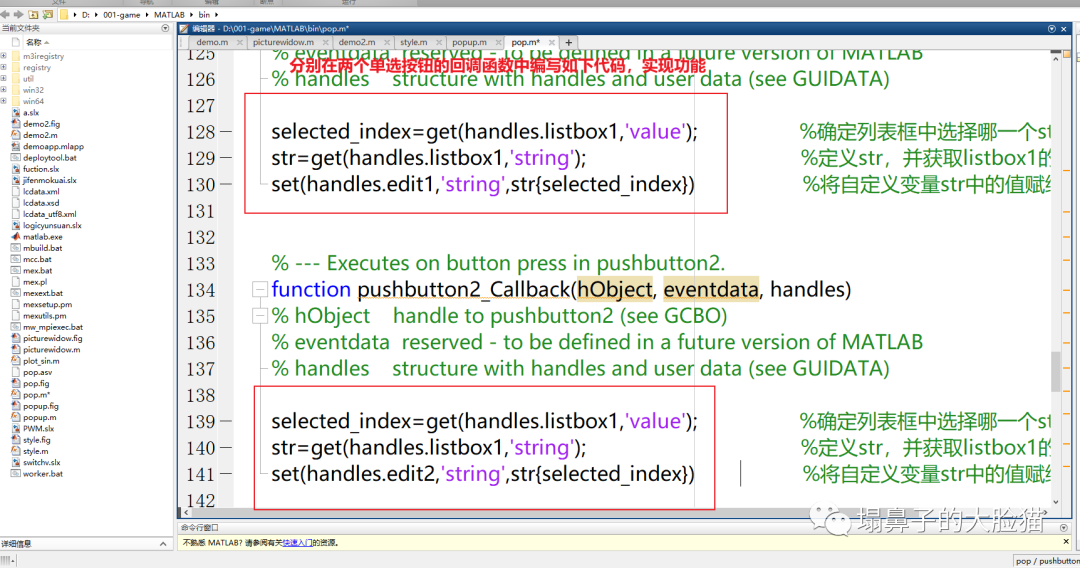Set breakpoint at line 139 dash

tap(226, 421)
